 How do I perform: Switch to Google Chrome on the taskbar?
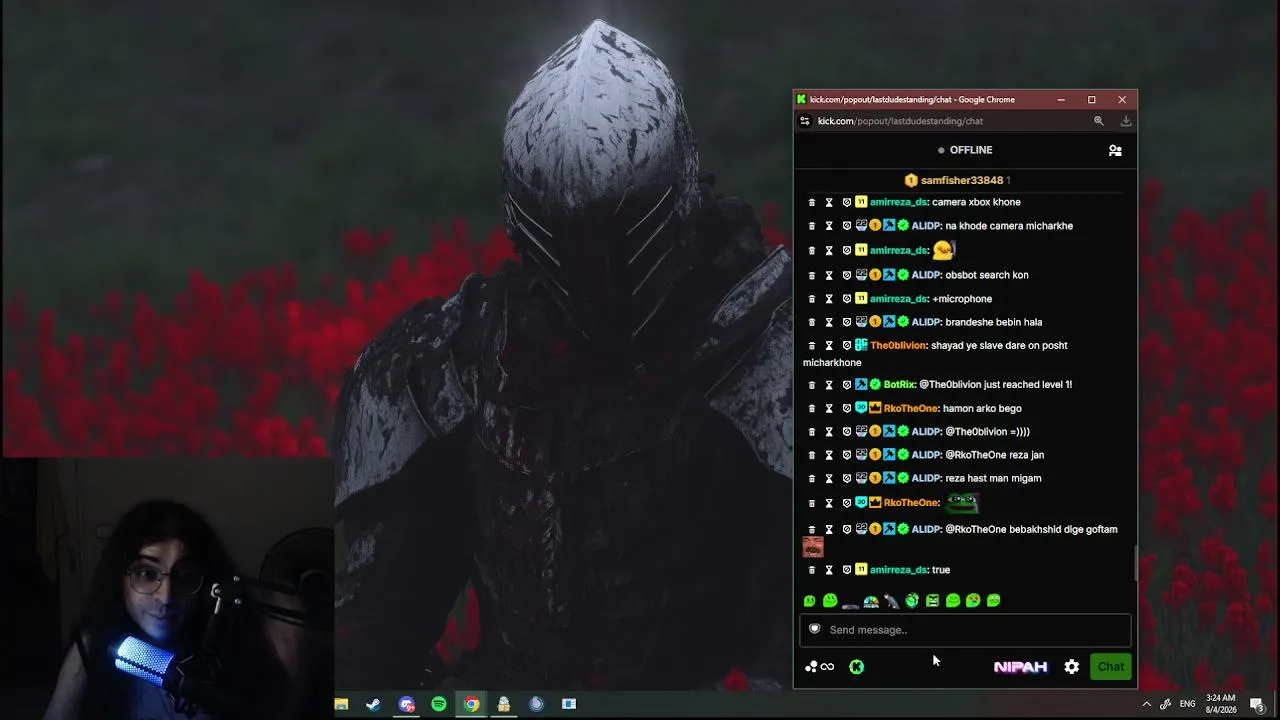click(x=471, y=704)
